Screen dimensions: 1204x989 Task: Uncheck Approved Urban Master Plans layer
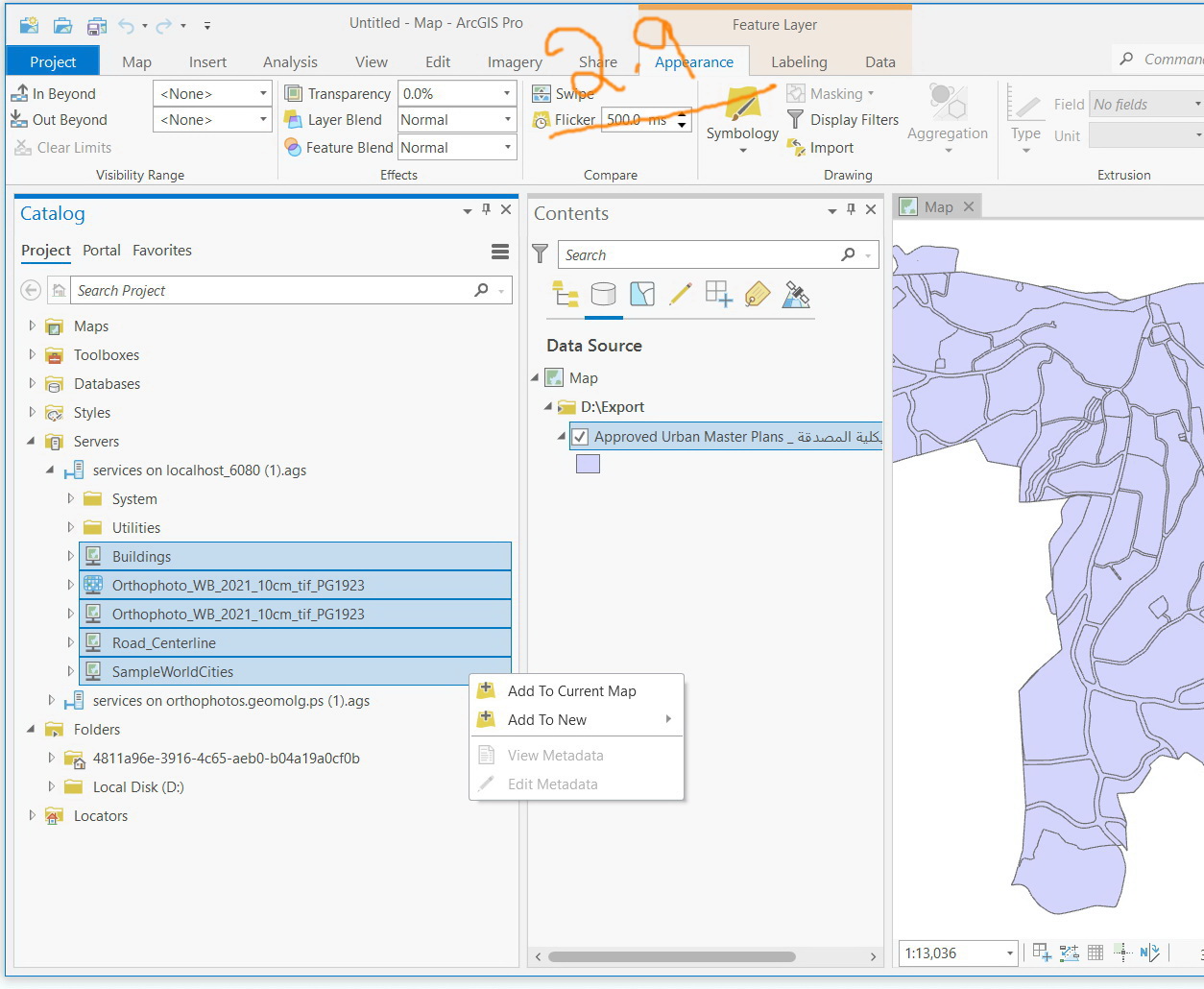580,437
